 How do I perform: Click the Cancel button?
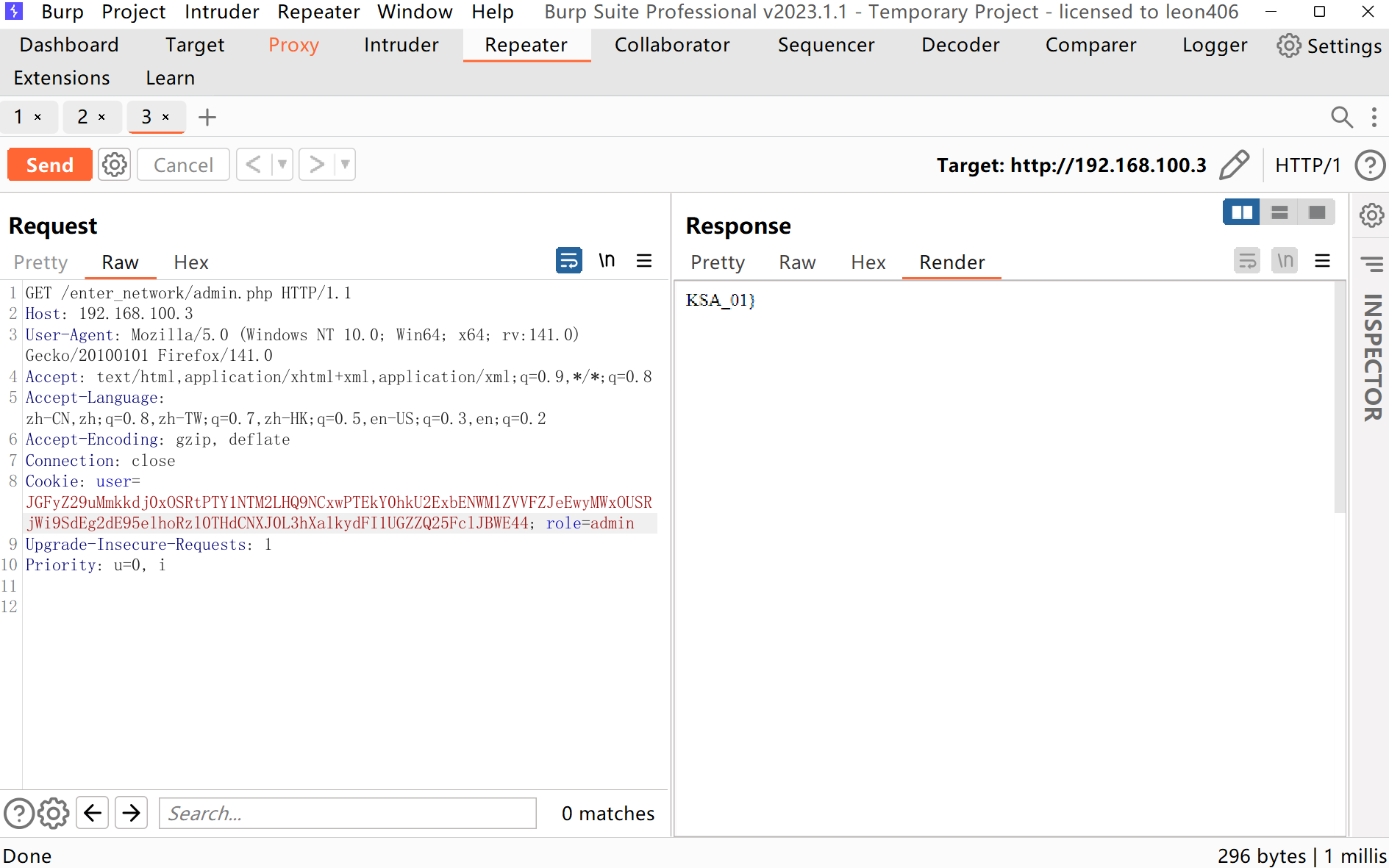click(x=183, y=165)
